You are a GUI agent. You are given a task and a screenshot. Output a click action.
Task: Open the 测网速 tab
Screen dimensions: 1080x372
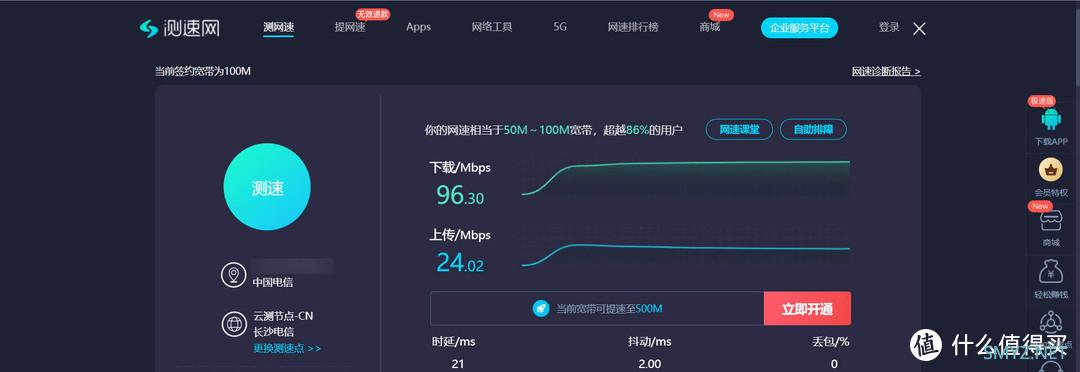278,28
